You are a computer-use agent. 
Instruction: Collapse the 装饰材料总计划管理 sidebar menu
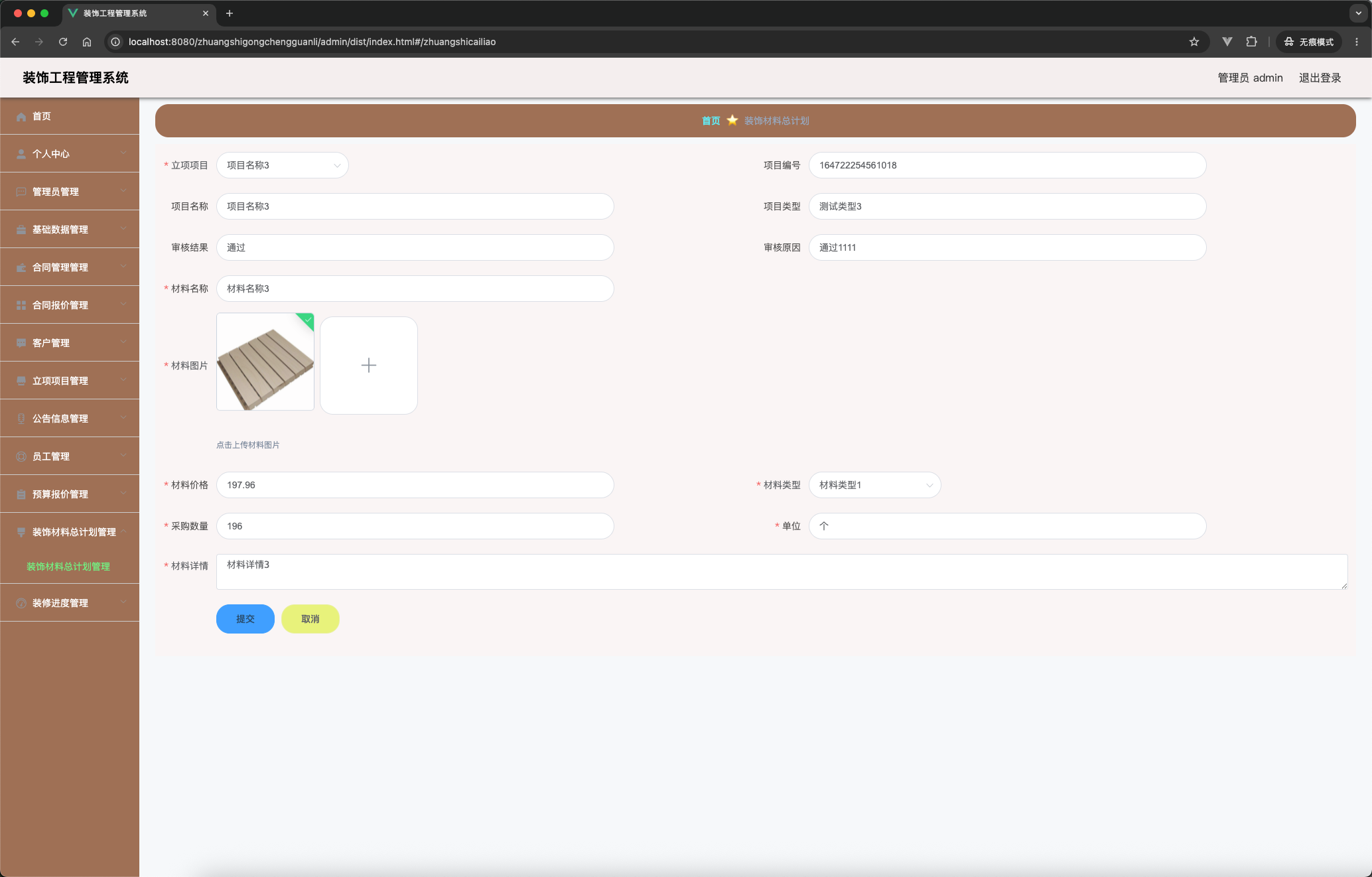(70, 532)
